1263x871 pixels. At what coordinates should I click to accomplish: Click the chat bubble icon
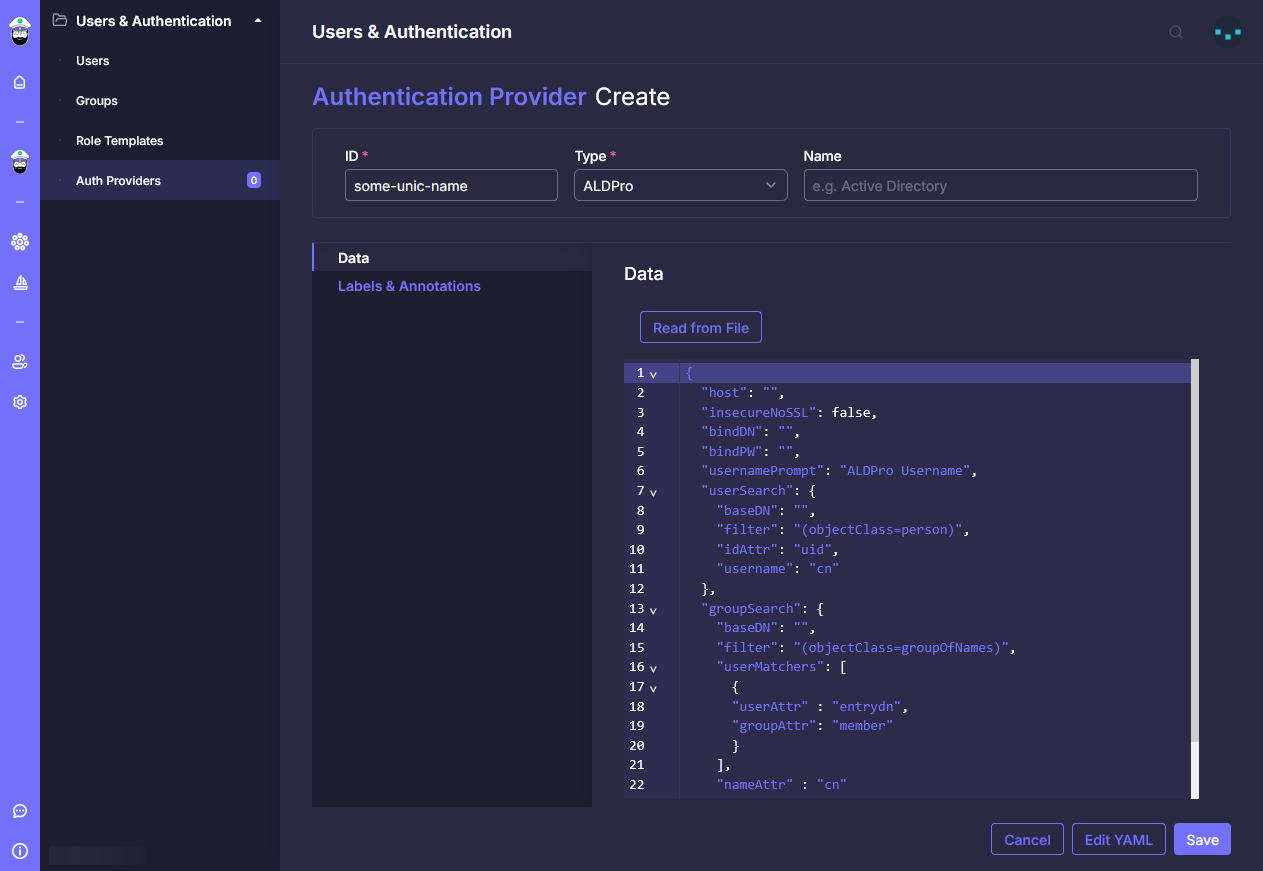20,811
